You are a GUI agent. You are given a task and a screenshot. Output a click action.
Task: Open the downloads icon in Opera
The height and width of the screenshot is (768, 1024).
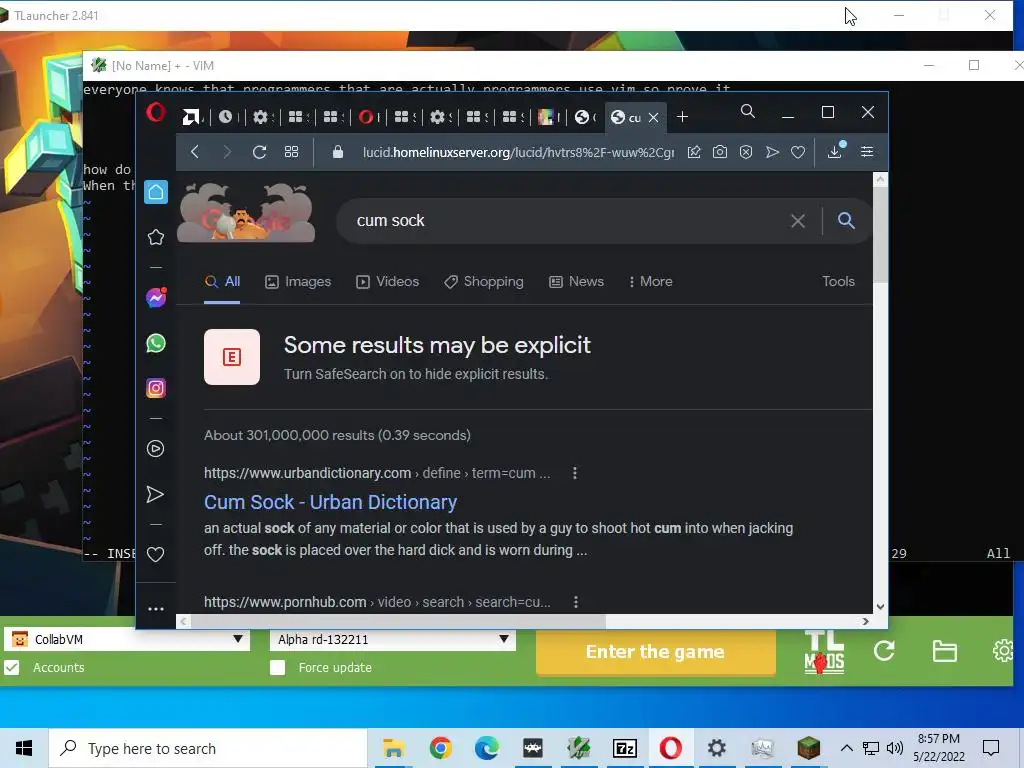point(835,152)
